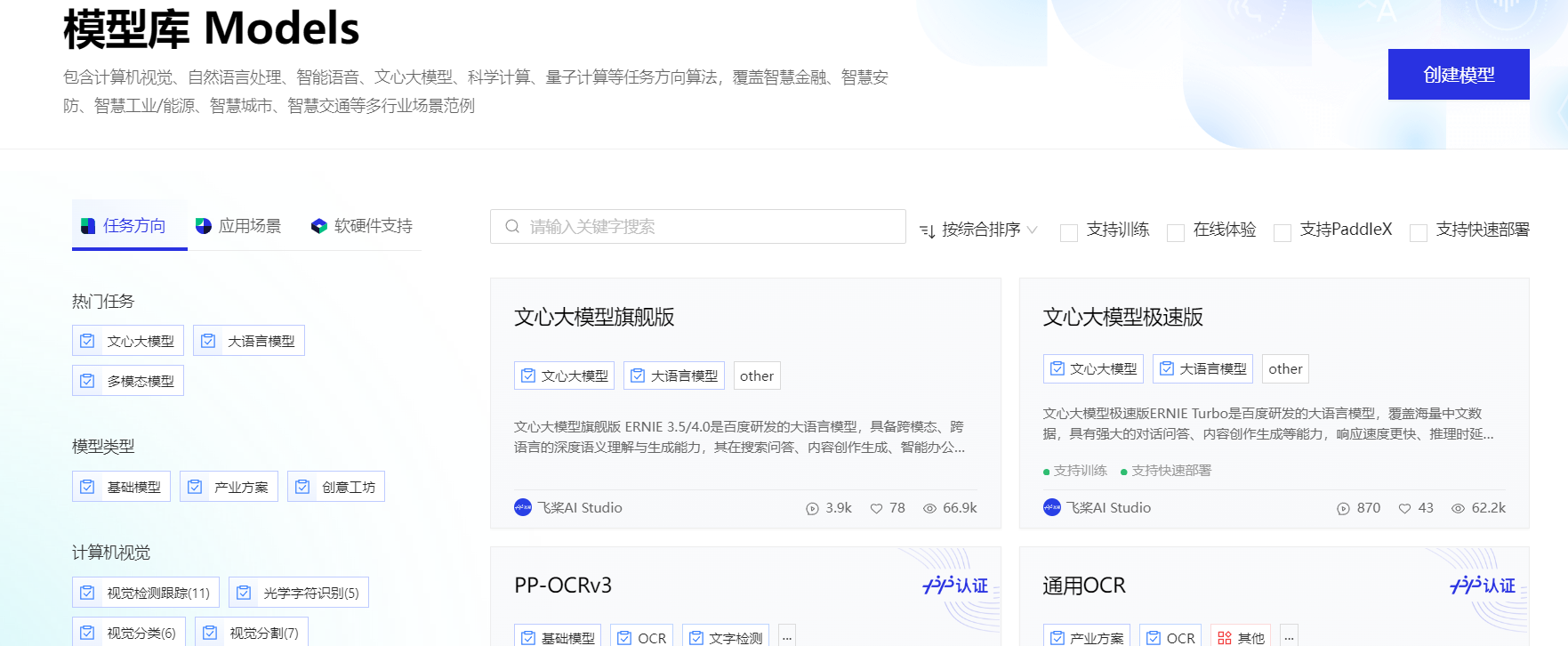Select 大语言模型 under 热门任务

coord(249,341)
